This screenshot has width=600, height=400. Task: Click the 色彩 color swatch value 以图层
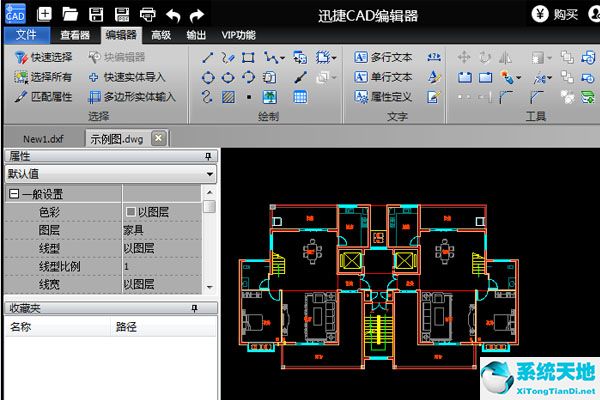click(162, 212)
